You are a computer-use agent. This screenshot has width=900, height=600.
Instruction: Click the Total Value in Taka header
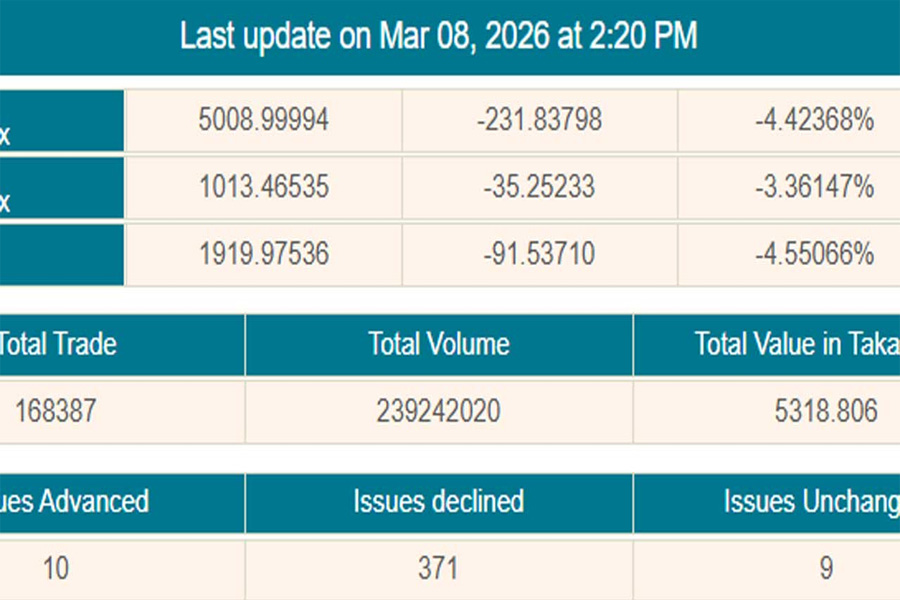pyautogui.click(x=796, y=345)
